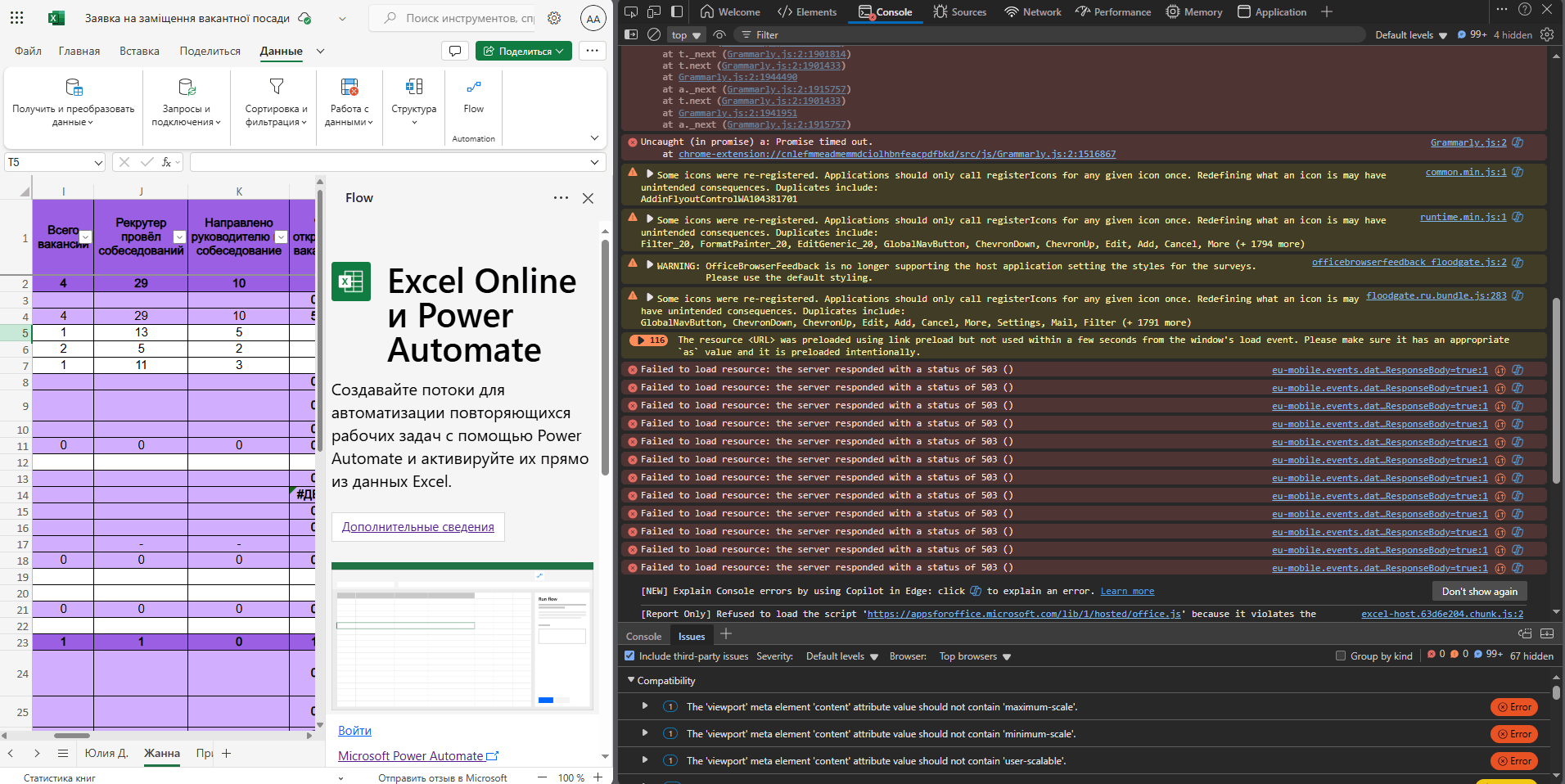Click the Дополнительные сведения link
Image resolution: width=1565 pixels, height=784 pixels.
pos(417,527)
